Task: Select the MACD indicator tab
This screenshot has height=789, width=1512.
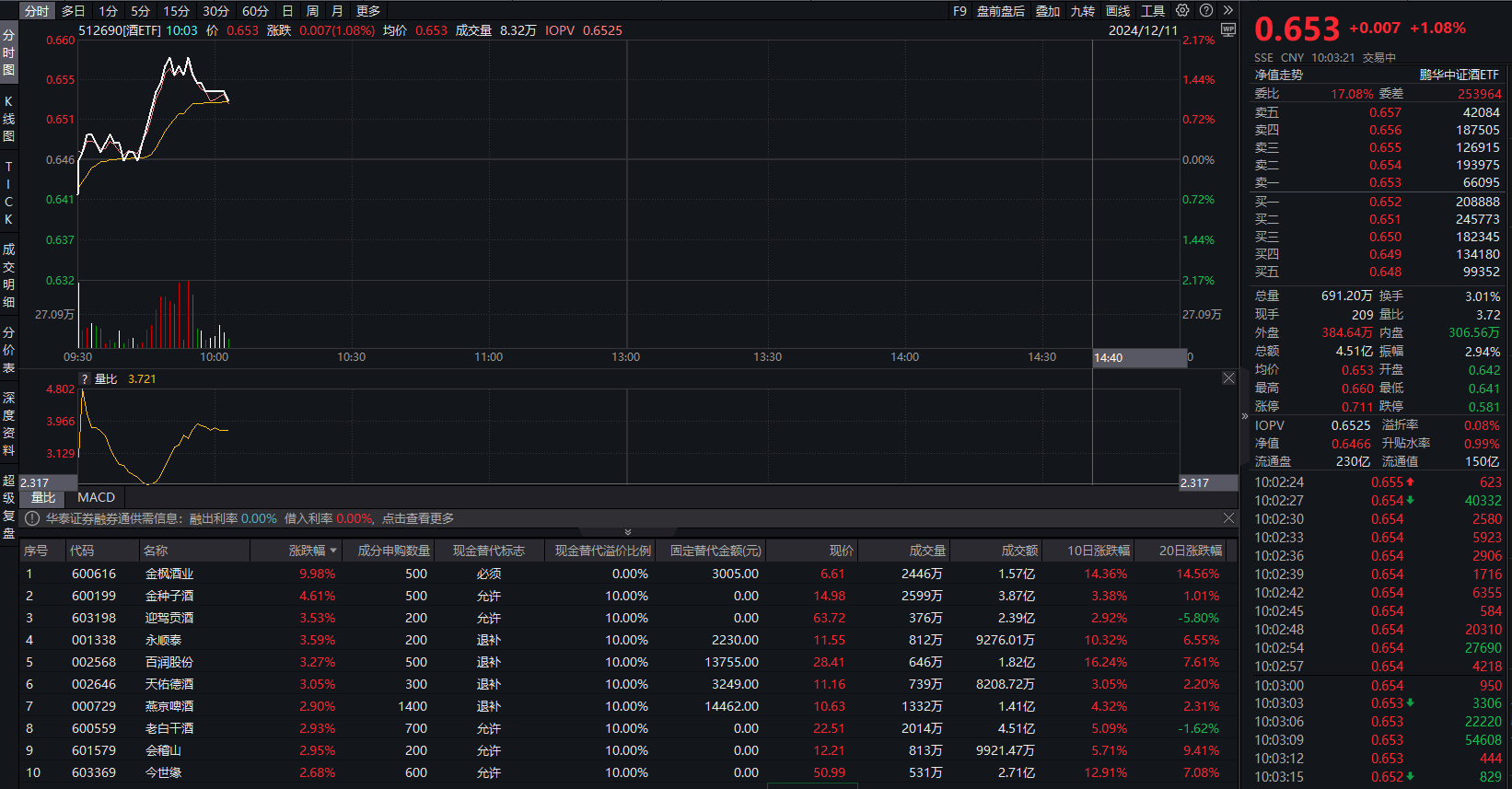Action: (96, 497)
